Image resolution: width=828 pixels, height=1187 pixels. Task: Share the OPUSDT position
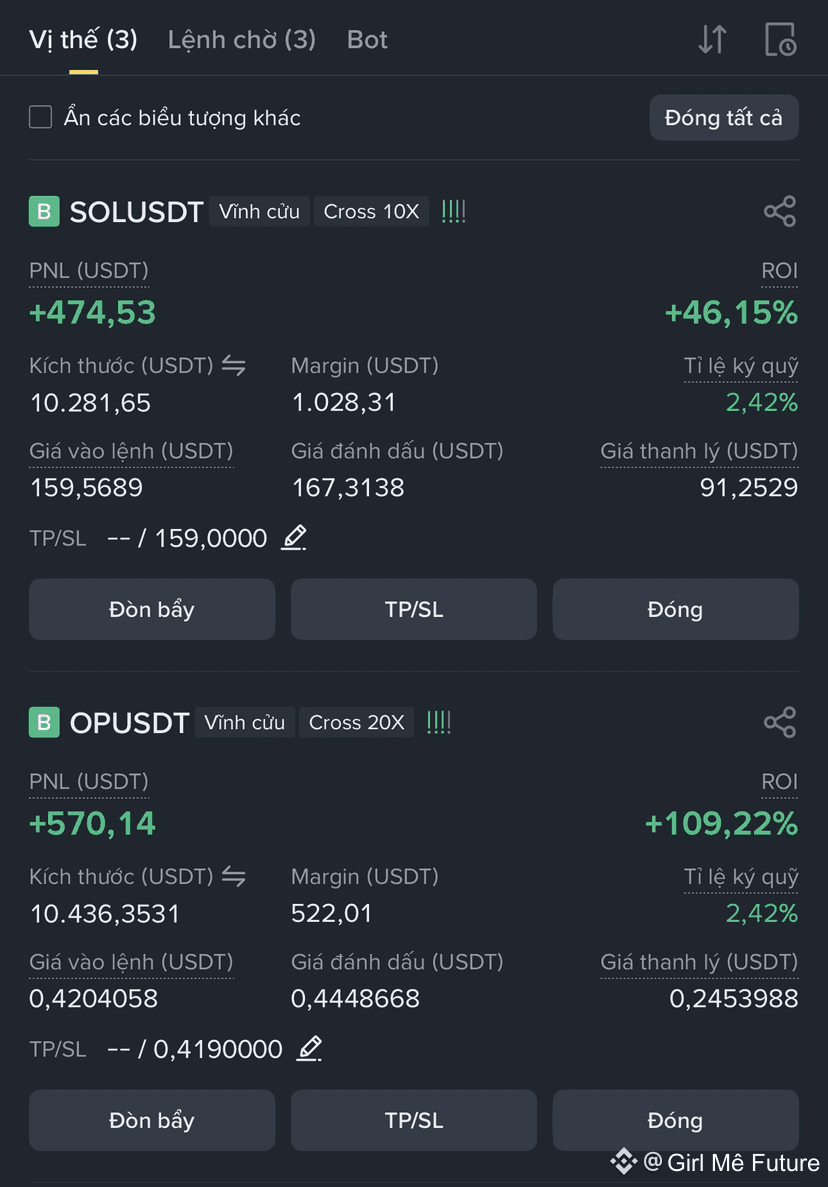(780, 722)
